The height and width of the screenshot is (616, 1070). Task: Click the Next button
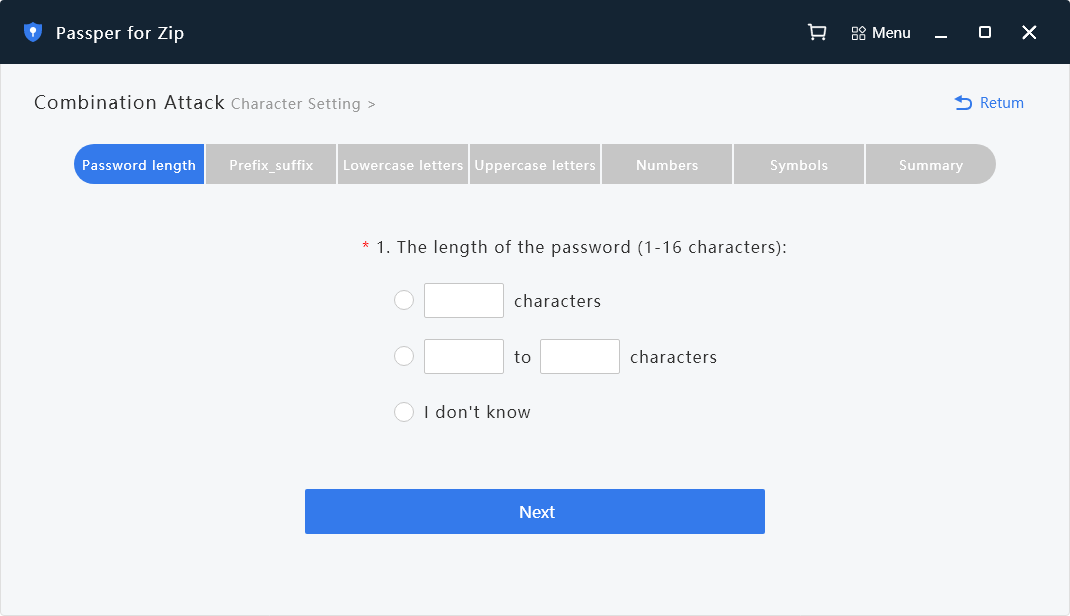tap(535, 511)
